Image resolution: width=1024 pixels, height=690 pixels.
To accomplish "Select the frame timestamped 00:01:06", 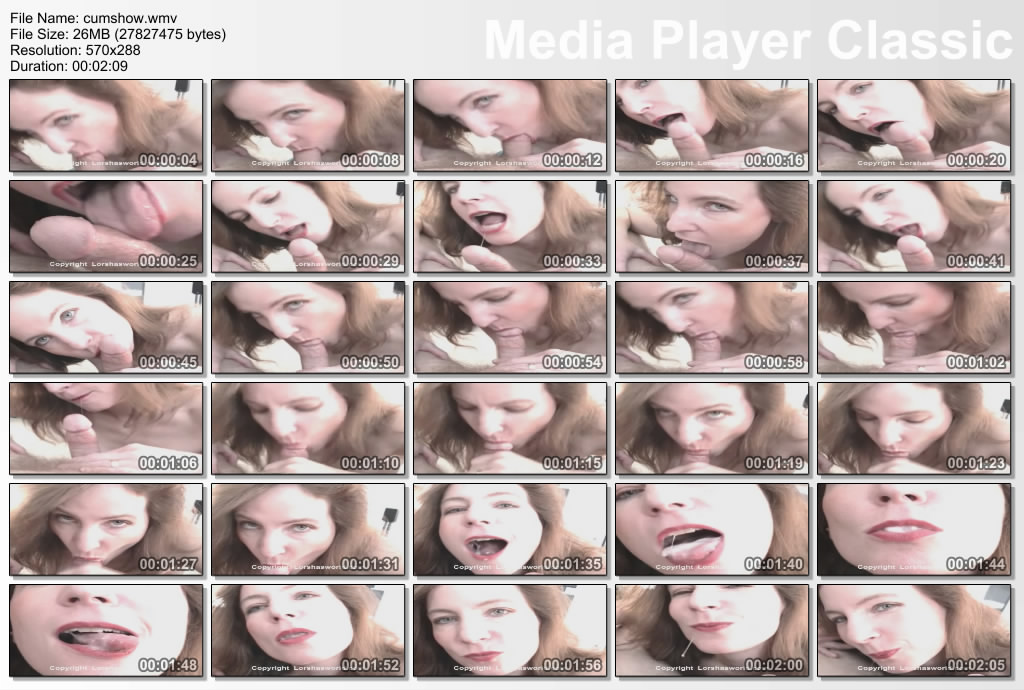I will tap(106, 429).
